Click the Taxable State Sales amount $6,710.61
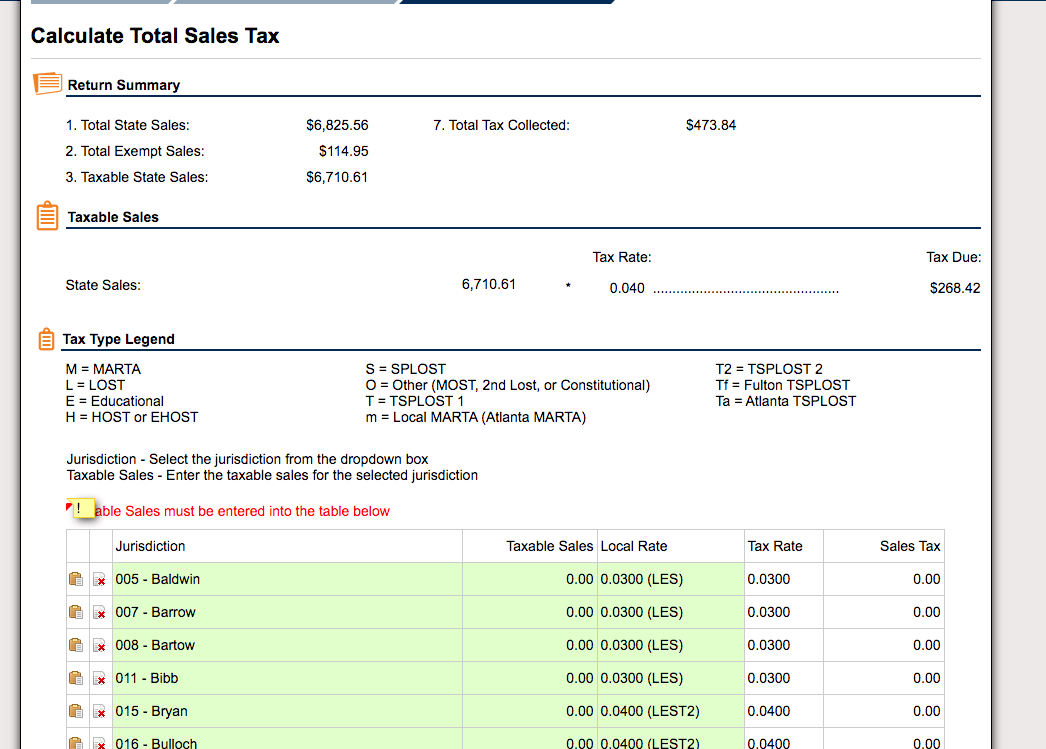The width and height of the screenshot is (1046, 749). 337,177
